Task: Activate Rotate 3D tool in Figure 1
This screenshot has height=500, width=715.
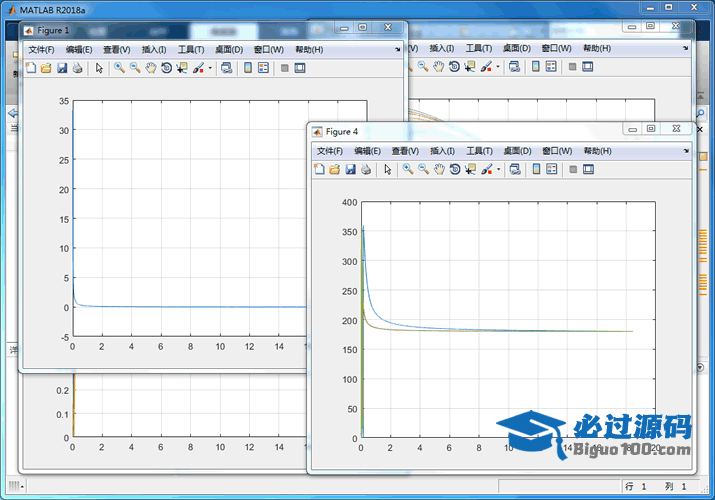Action: point(166,68)
